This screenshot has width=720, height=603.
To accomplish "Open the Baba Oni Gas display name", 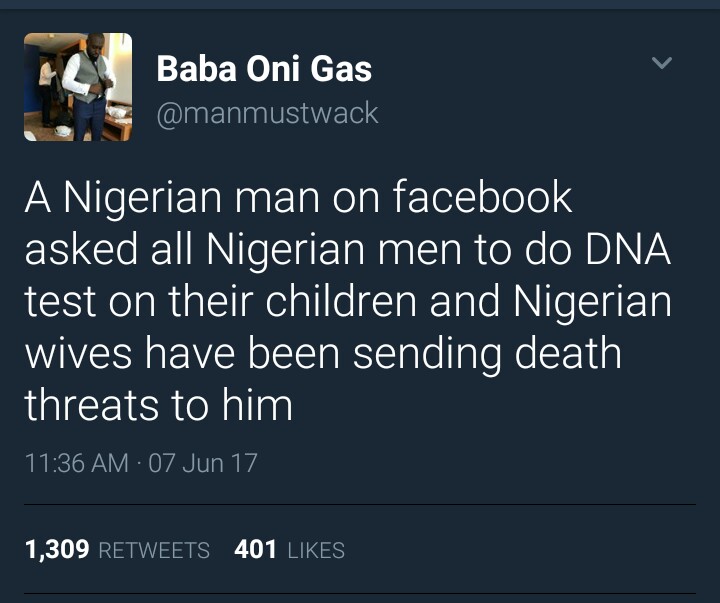I will [x=264, y=68].
